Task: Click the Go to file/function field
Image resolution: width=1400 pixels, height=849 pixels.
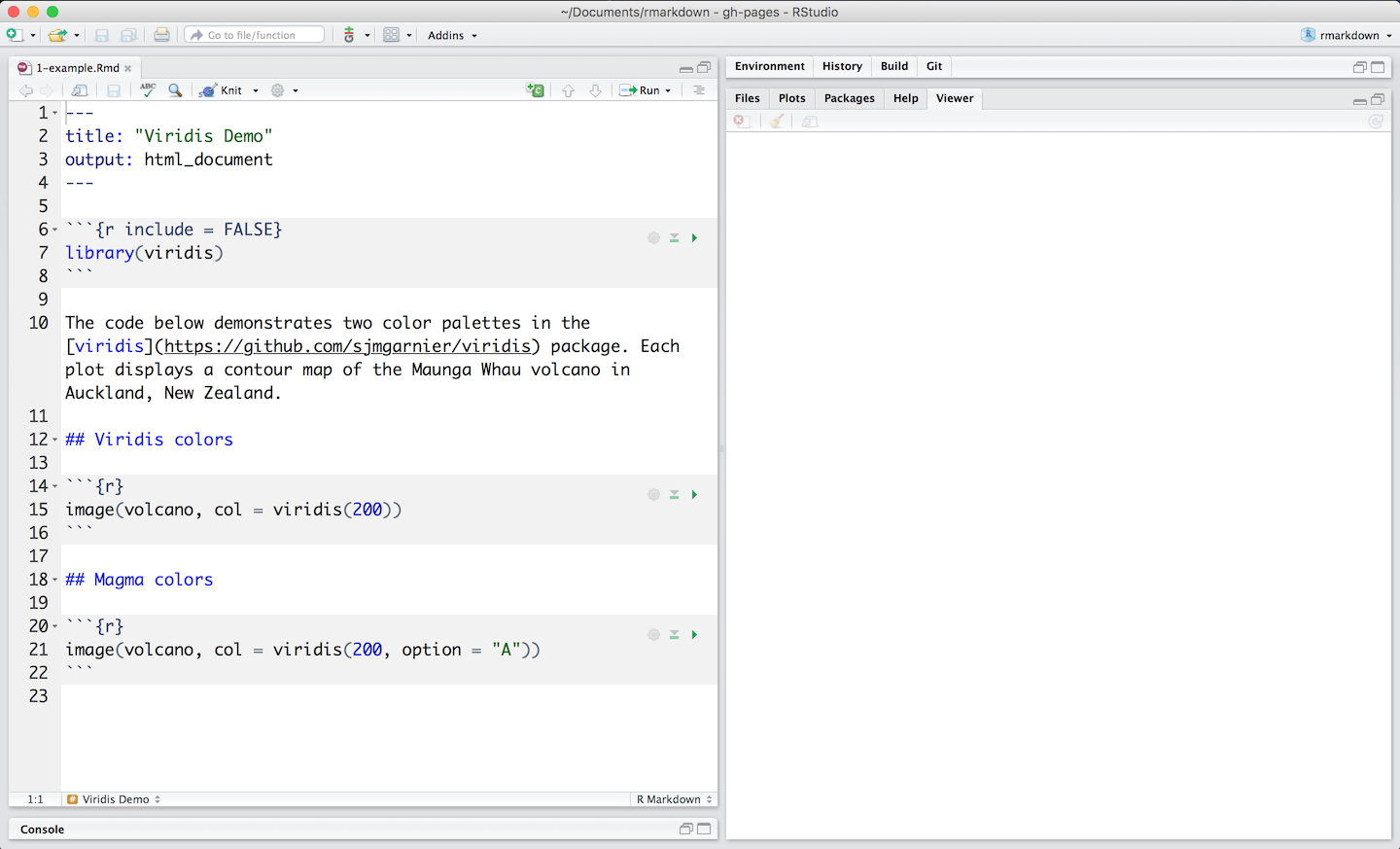Action: [x=255, y=35]
